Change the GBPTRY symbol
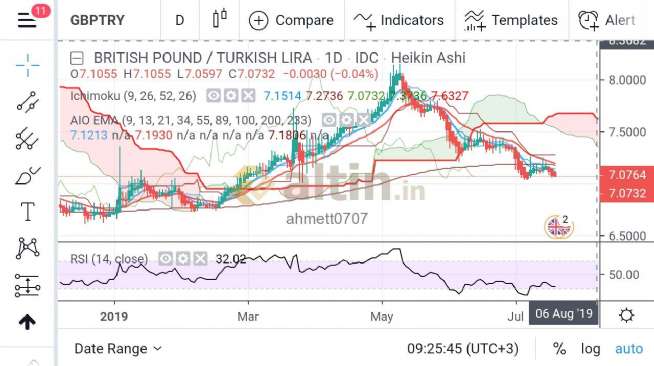This screenshot has height=366, width=654. [x=97, y=20]
